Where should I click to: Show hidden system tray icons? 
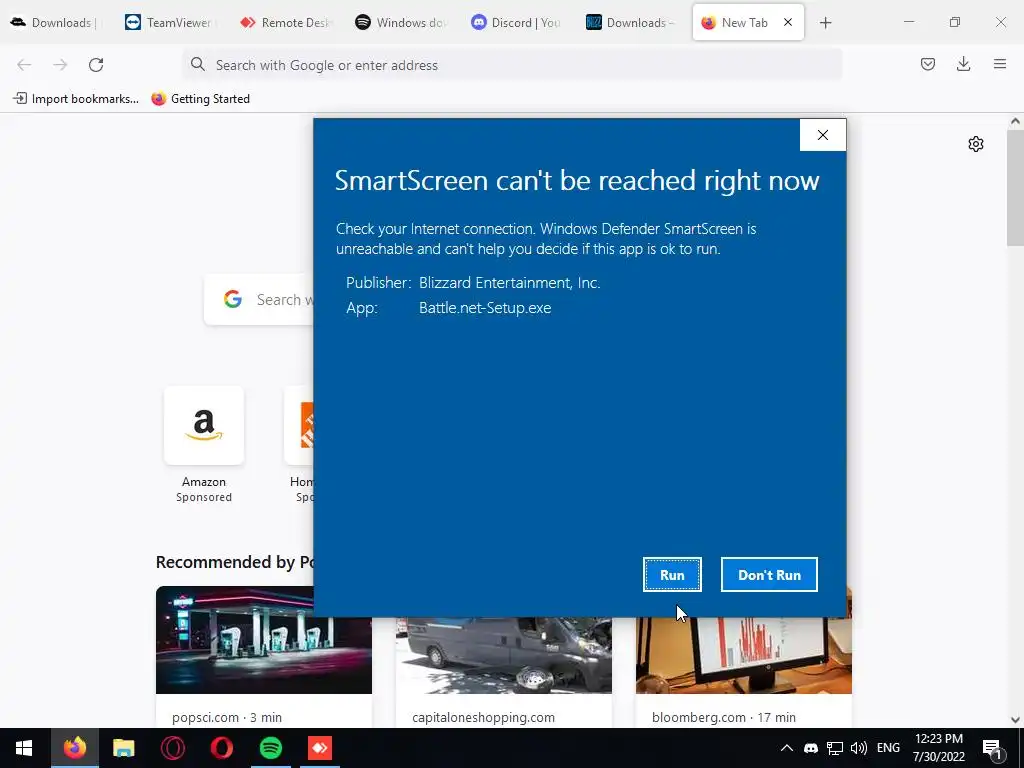point(787,748)
